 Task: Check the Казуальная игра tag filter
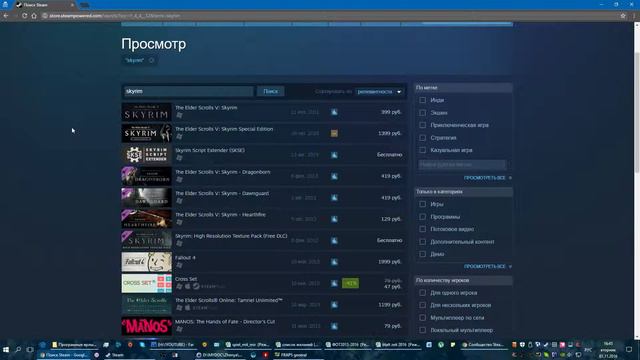coord(422,150)
